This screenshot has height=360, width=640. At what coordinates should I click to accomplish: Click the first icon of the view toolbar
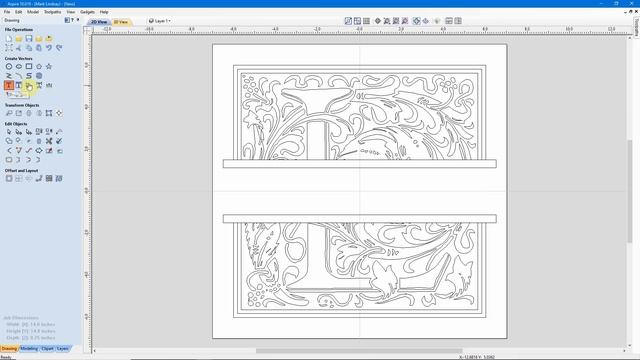(x=348, y=21)
